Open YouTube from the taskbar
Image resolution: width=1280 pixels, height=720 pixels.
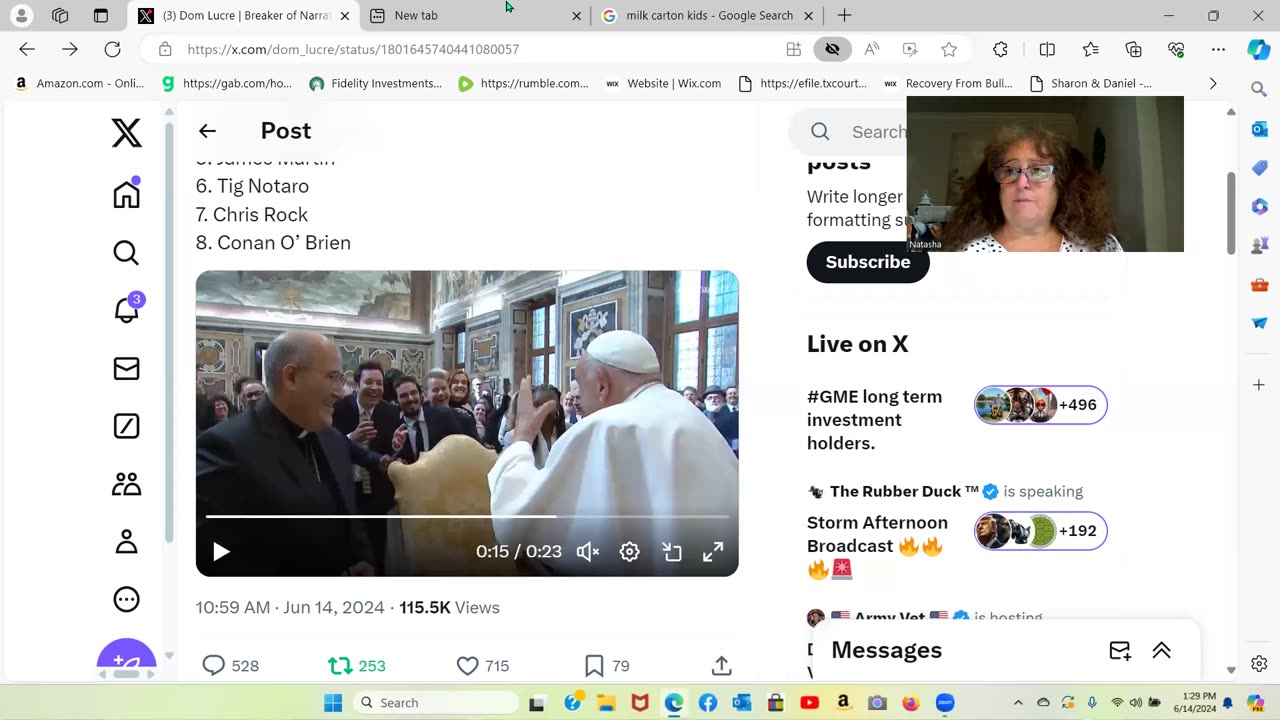point(810,703)
